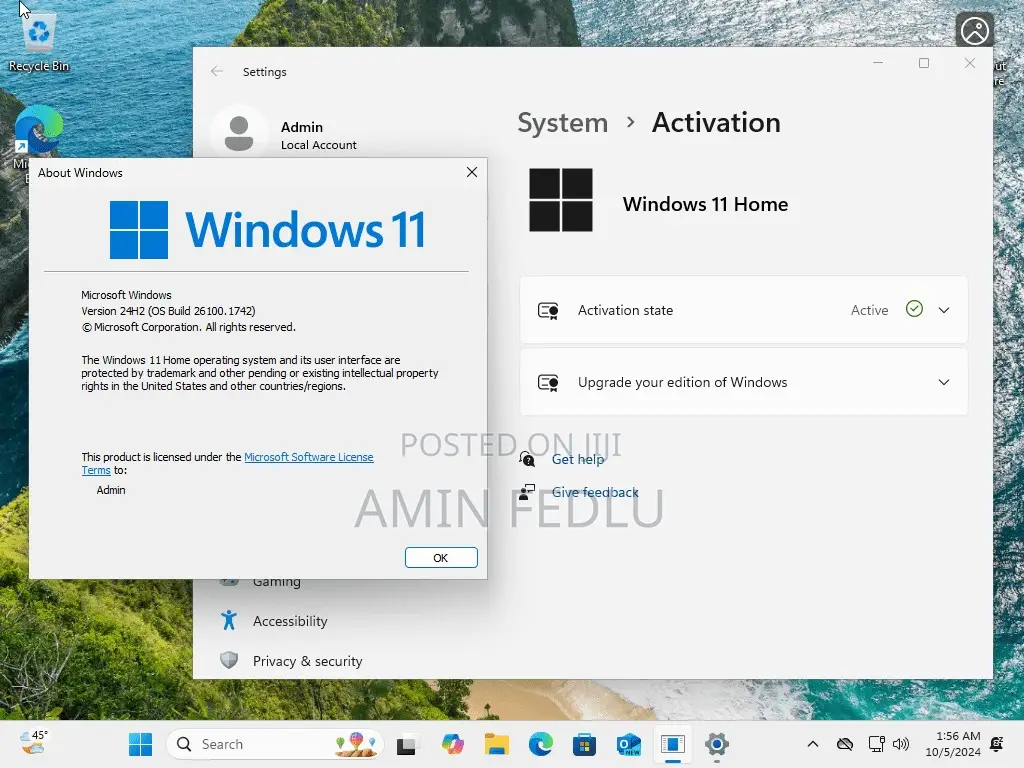Open the Microsoft Software License Terms link

pos(309,457)
